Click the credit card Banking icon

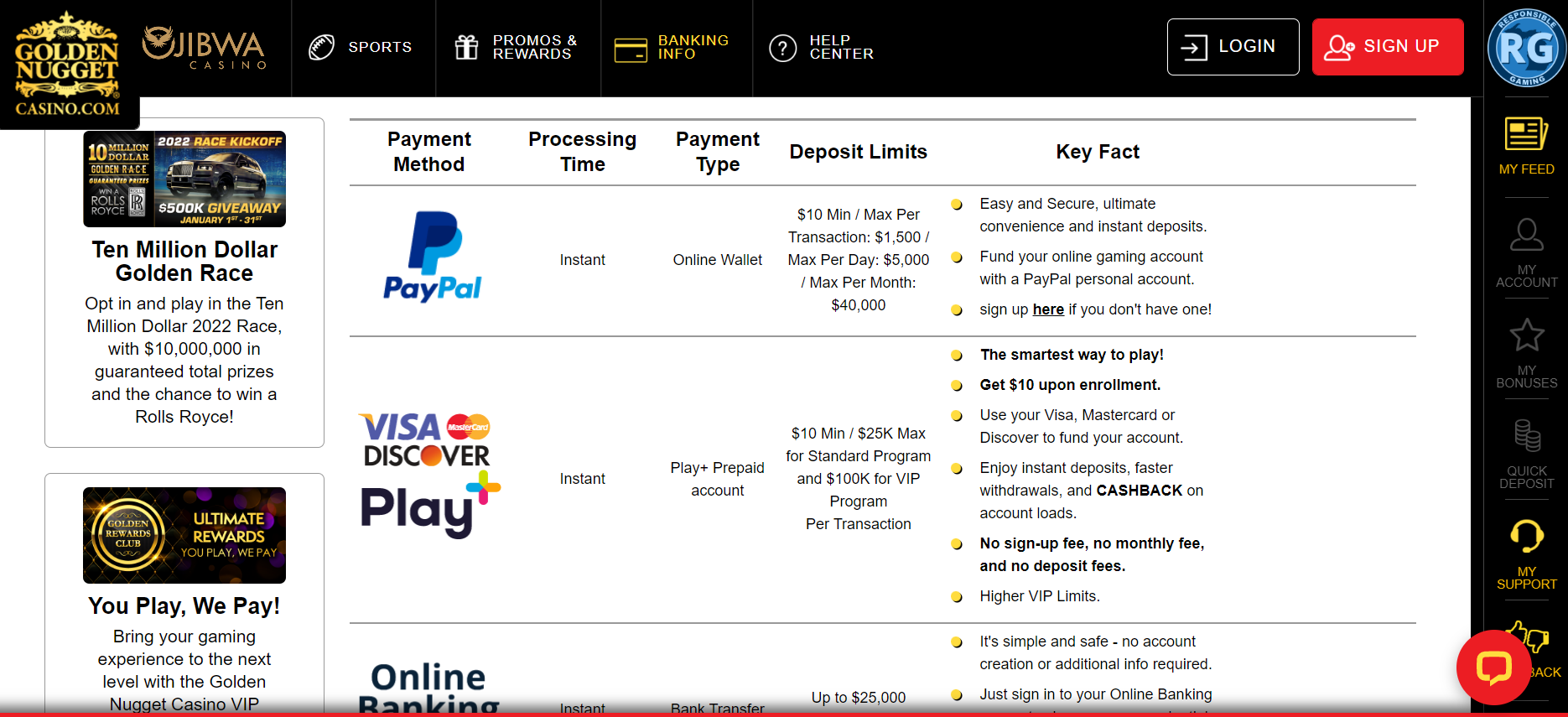click(631, 49)
